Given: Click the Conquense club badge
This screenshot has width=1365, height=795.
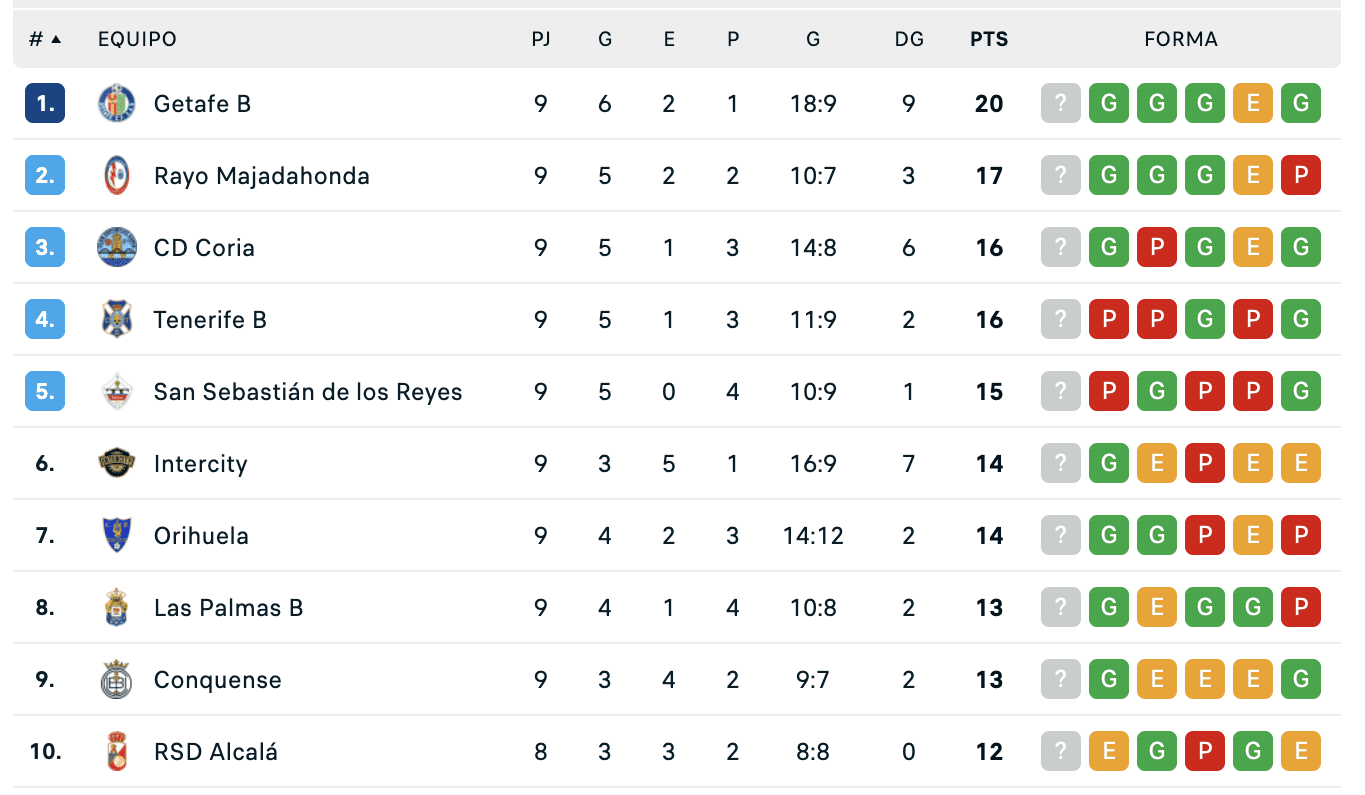Looking at the screenshot, I should coord(117,680).
